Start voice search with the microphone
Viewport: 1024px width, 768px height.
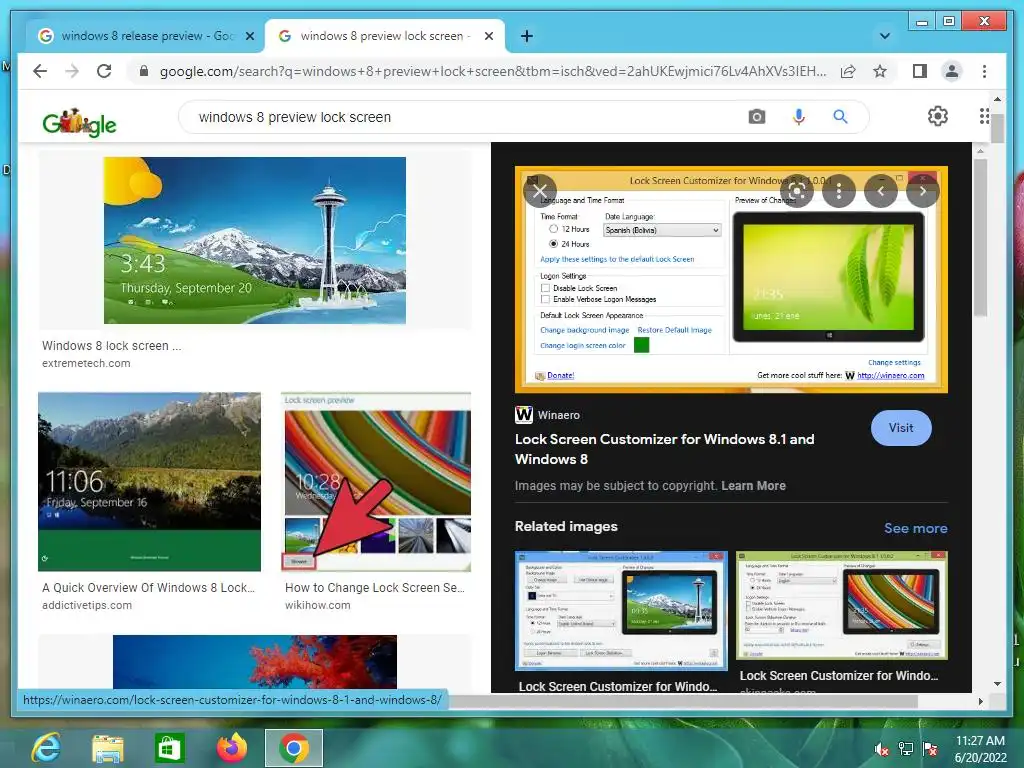point(798,117)
